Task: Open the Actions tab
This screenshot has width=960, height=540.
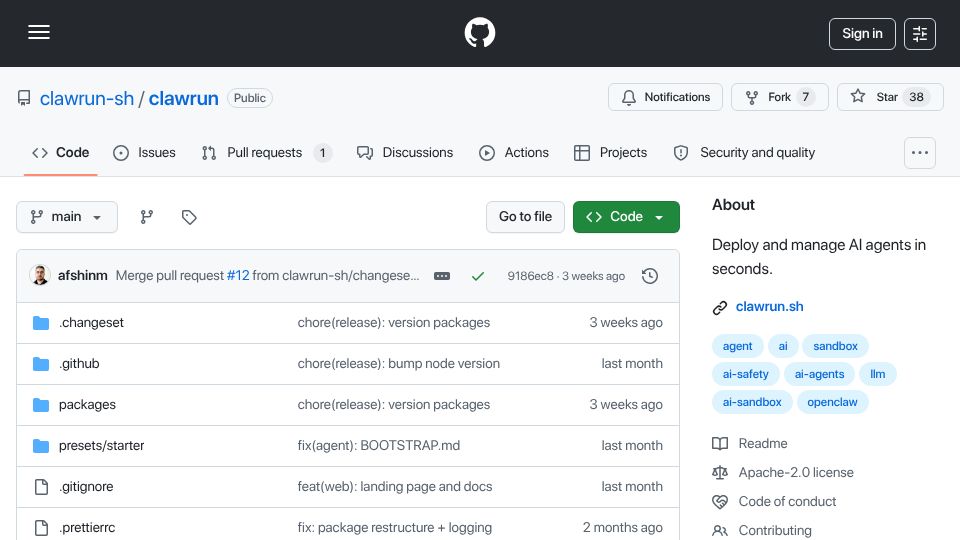Action: [514, 152]
